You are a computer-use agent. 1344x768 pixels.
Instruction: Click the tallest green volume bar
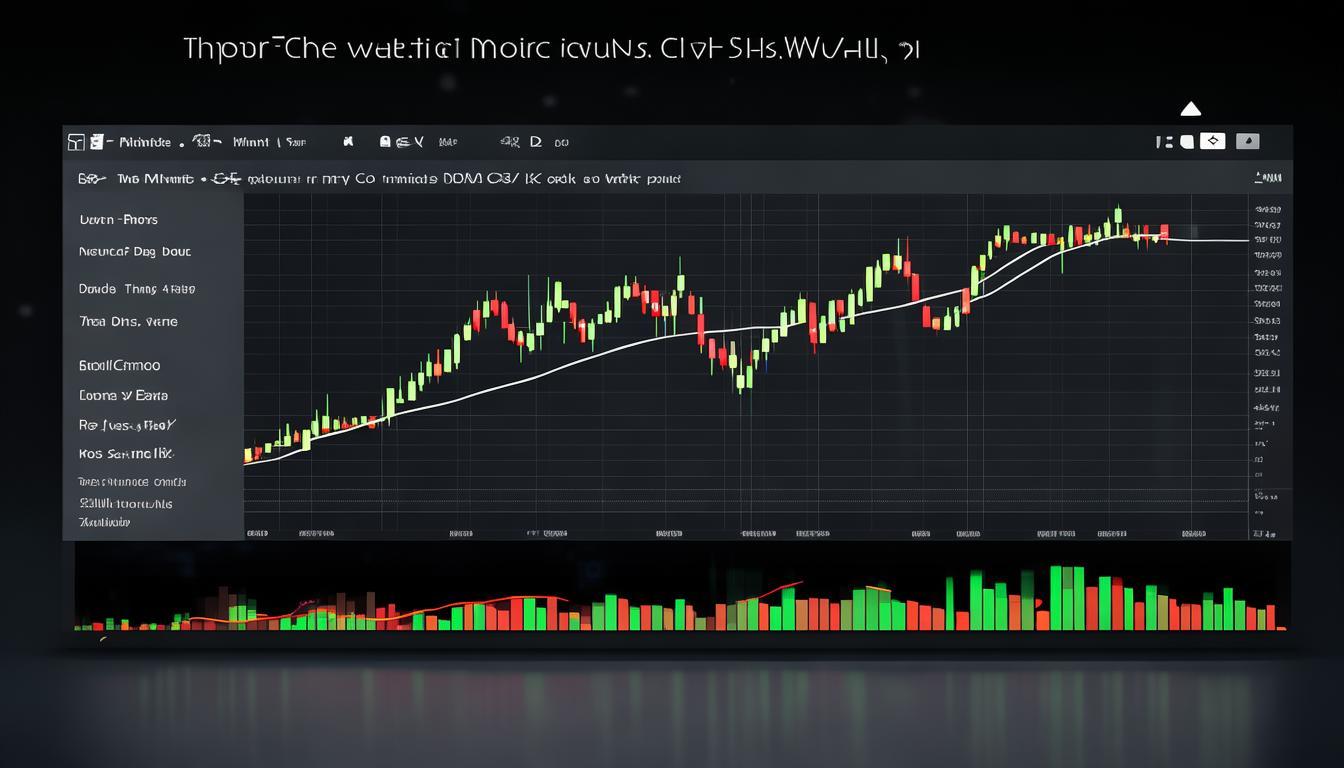tap(1054, 597)
